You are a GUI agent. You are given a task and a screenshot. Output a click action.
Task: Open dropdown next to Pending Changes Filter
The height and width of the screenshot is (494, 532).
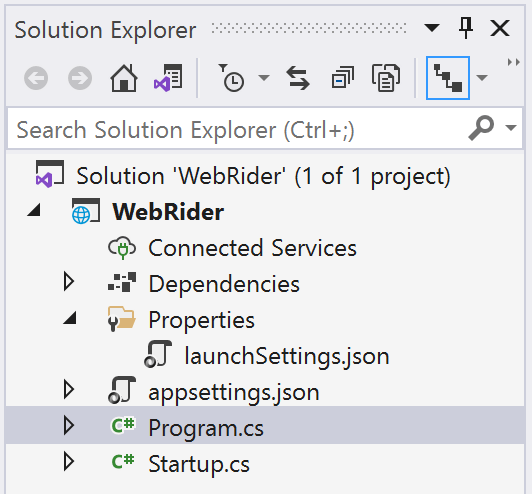click(x=264, y=78)
